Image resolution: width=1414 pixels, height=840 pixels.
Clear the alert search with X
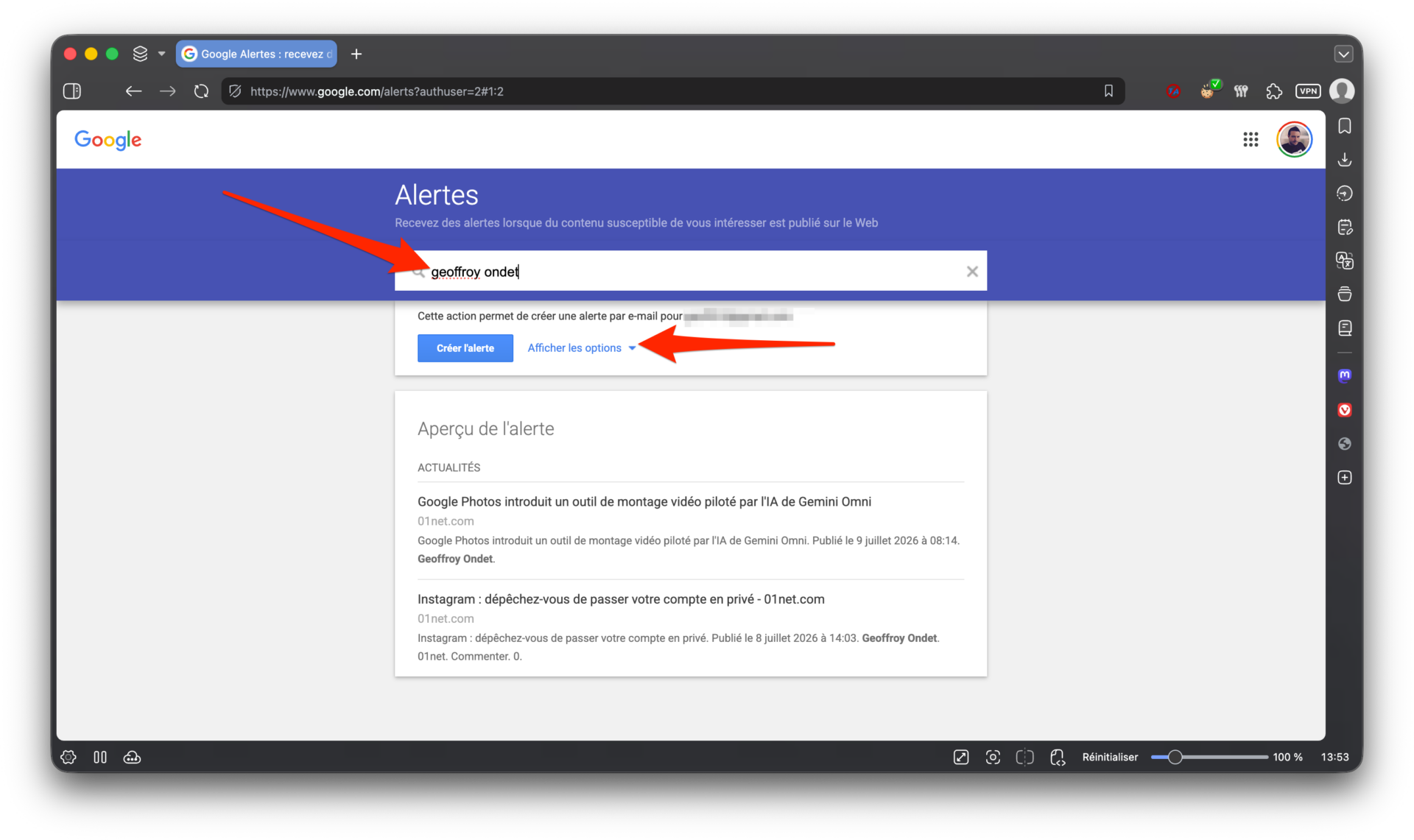[972, 272]
